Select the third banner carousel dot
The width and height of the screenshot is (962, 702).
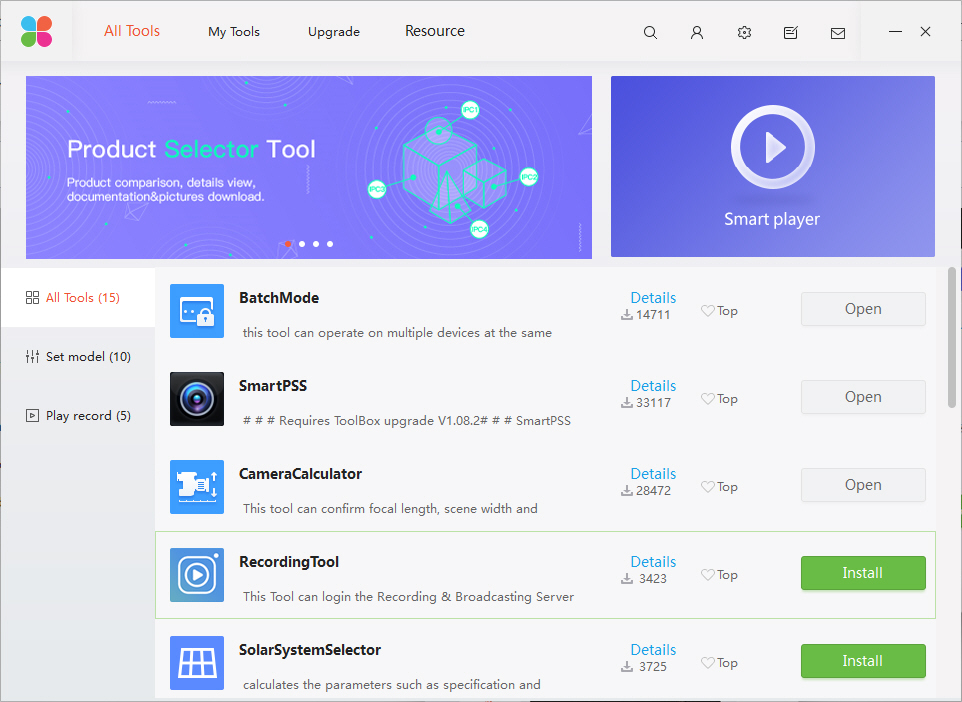pos(316,244)
